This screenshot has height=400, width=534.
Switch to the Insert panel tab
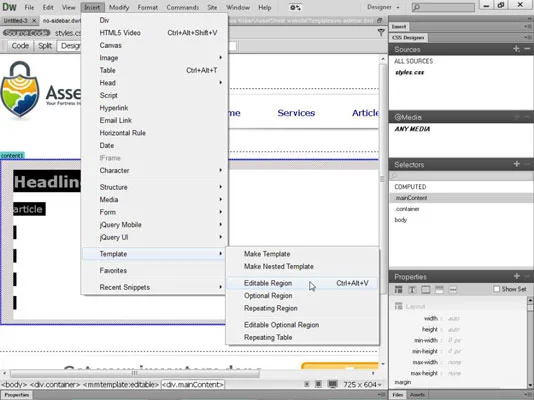(x=399, y=27)
